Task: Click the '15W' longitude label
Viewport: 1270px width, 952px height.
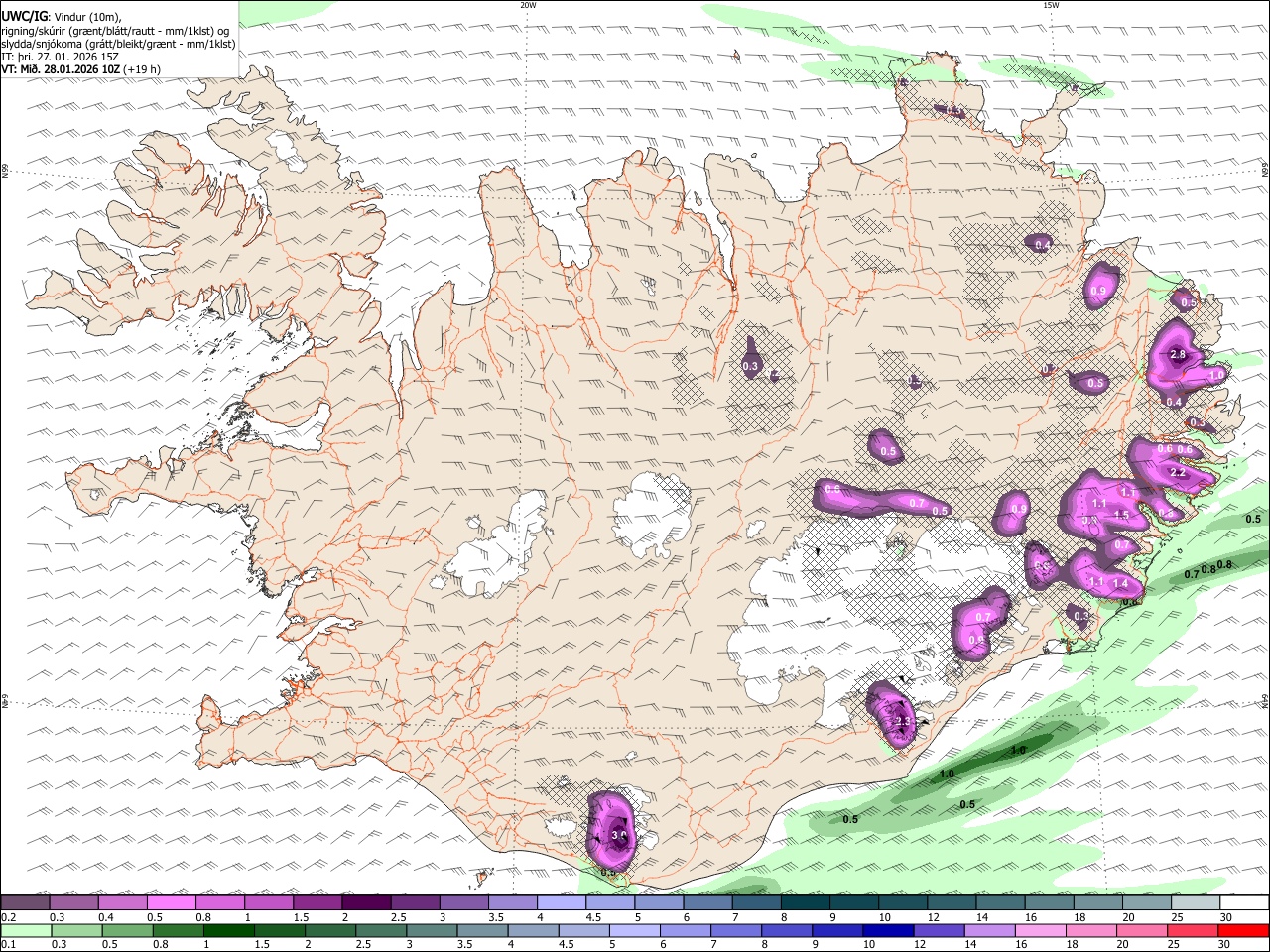Action: point(1051,5)
